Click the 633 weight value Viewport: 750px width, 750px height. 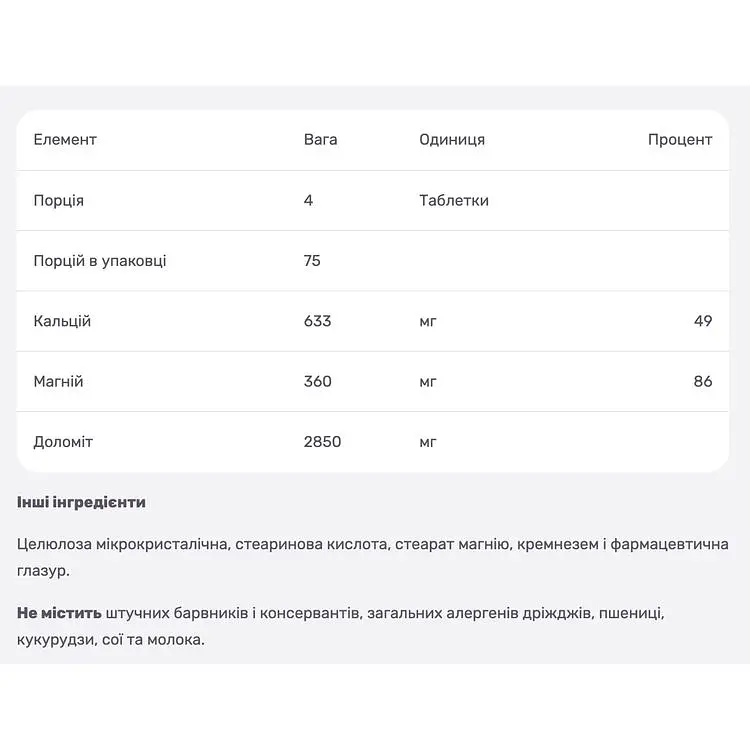click(x=318, y=321)
